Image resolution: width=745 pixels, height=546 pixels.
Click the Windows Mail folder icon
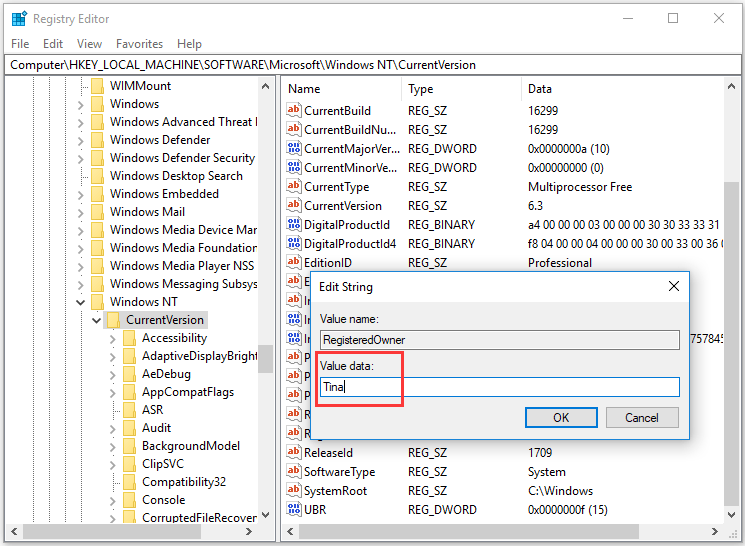97,212
